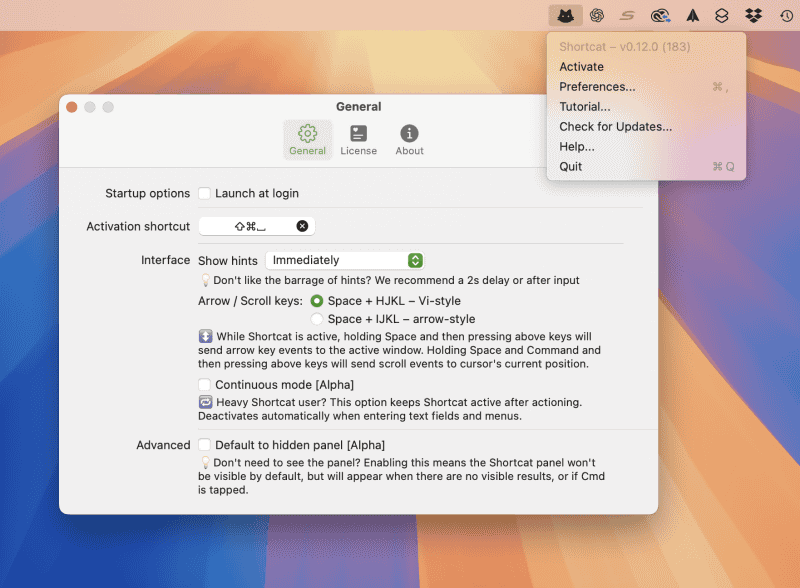Enable Launch at login
The height and width of the screenshot is (588, 800).
coord(204,193)
